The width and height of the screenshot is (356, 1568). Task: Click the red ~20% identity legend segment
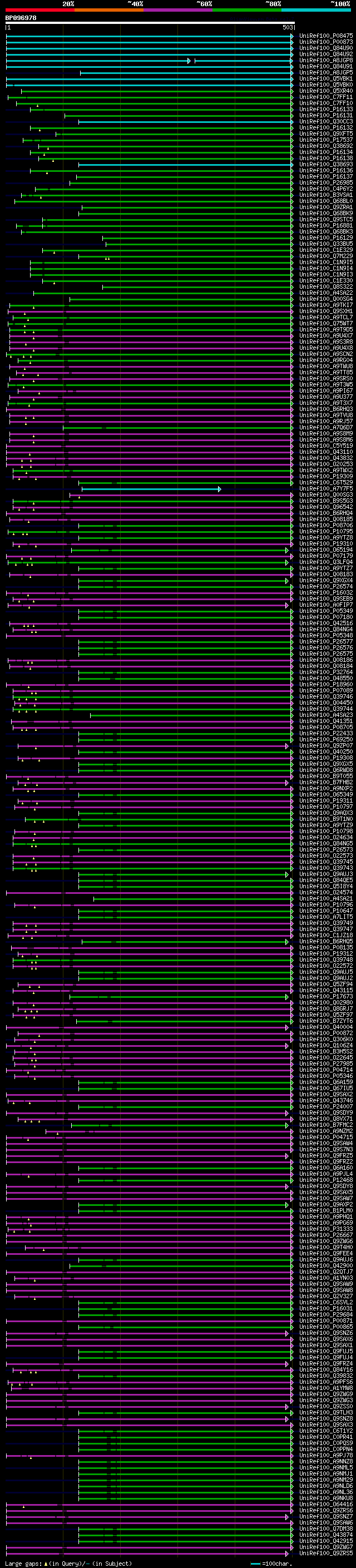click(39, 10)
